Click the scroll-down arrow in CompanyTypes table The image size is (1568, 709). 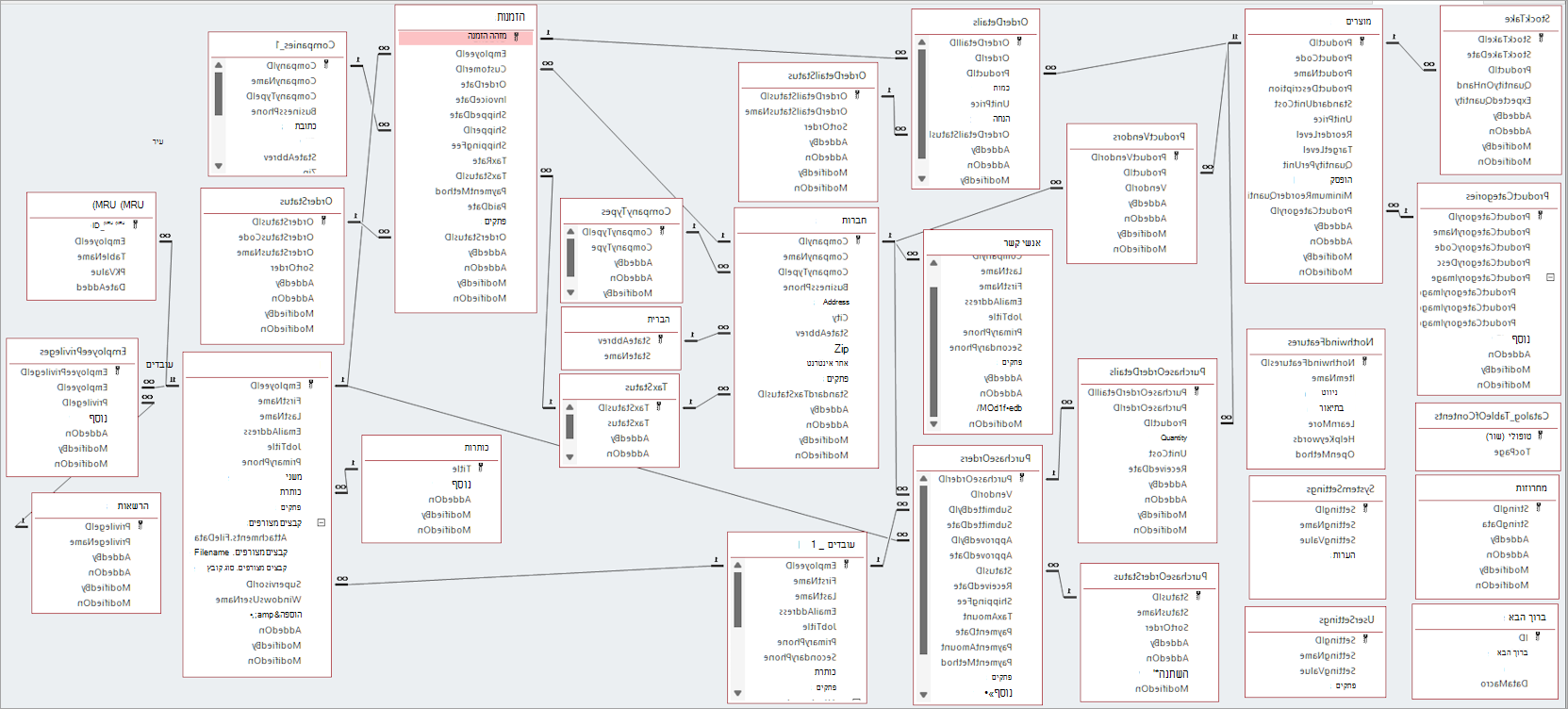pyautogui.click(x=570, y=293)
